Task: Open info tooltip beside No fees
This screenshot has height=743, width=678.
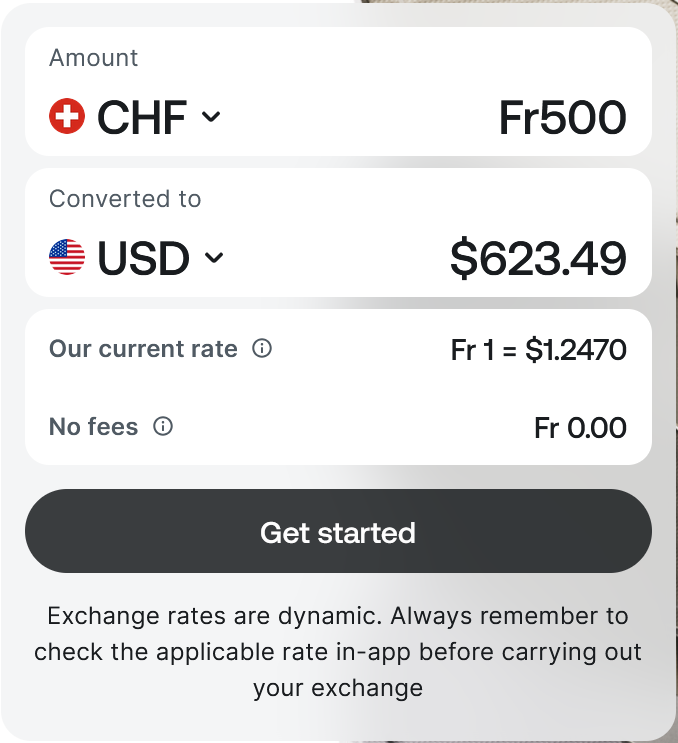Action: 163,427
